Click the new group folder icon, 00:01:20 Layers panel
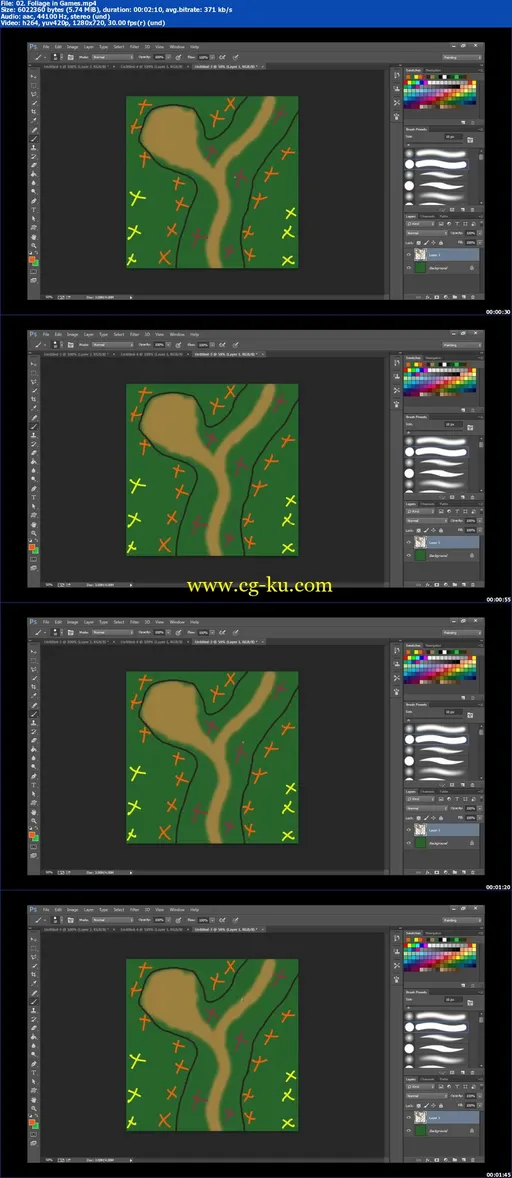This screenshot has width=512, height=1178. point(455,872)
